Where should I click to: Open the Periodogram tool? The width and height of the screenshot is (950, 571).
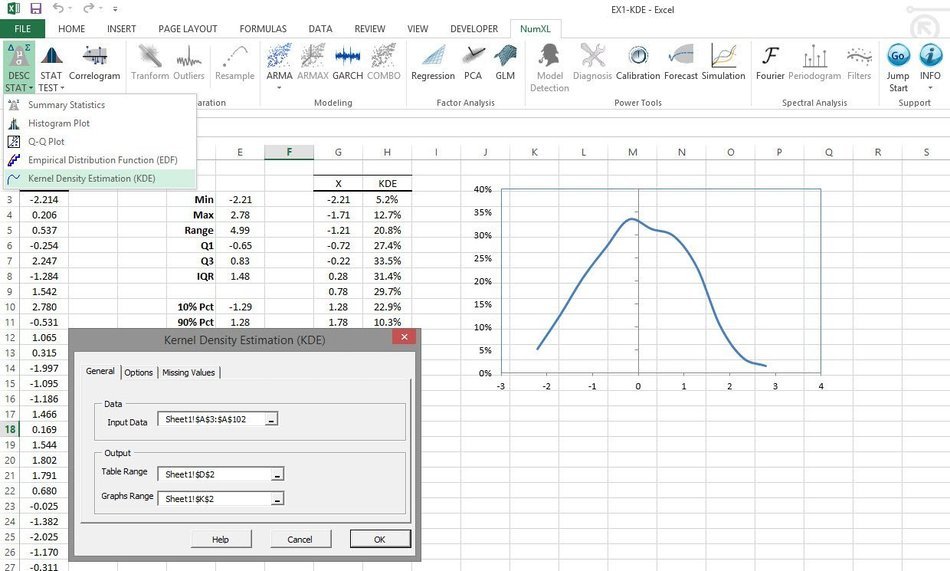click(814, 63)
